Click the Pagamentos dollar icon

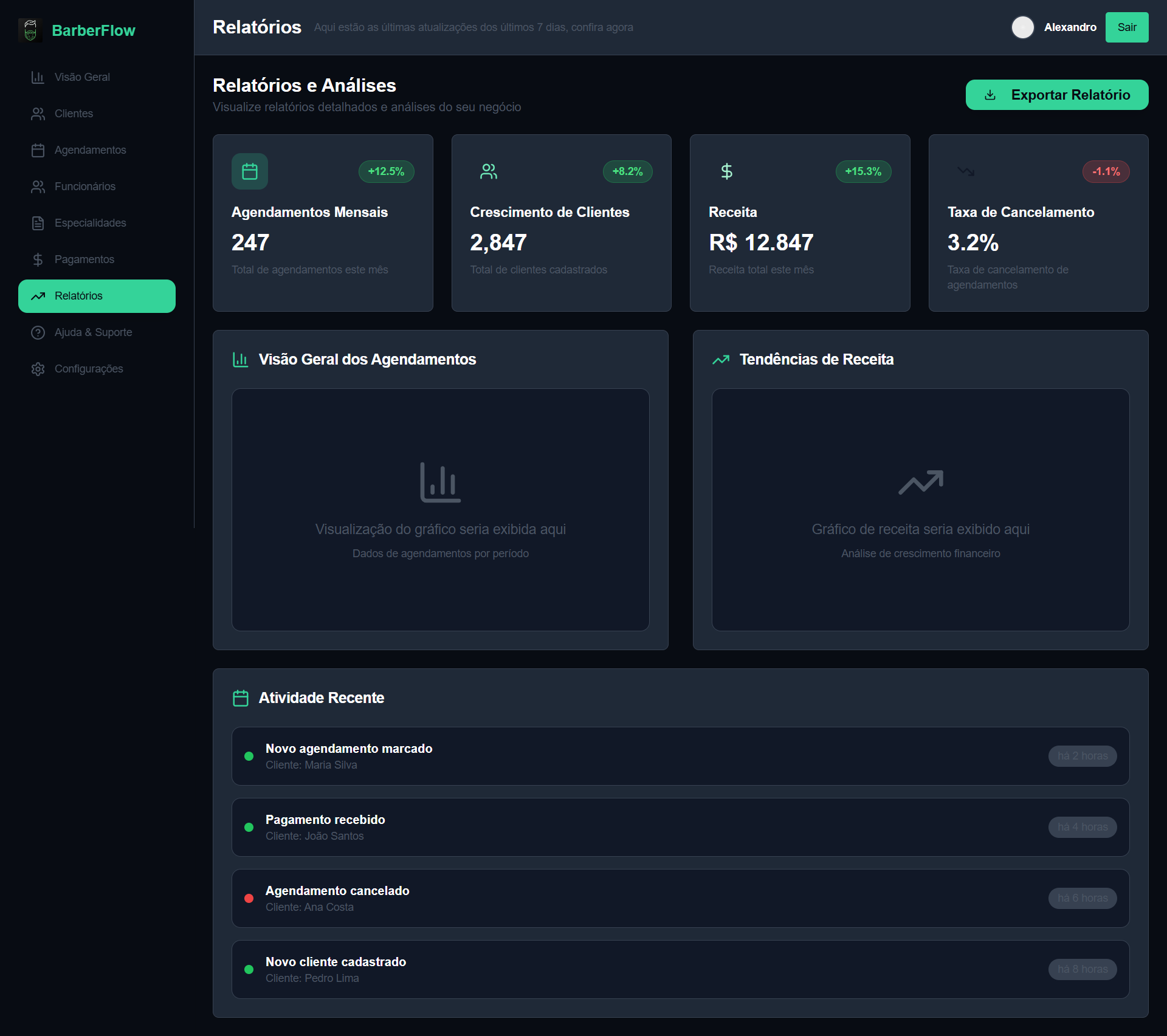(38, 259)
